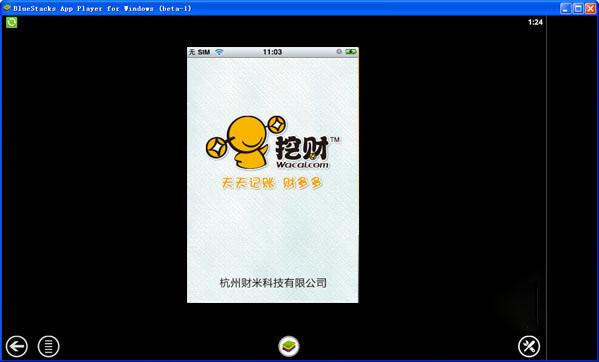Viewport: 599px width, 362px height.
Task: Minimize the BlueStacks window
Action: pos(566,8)
